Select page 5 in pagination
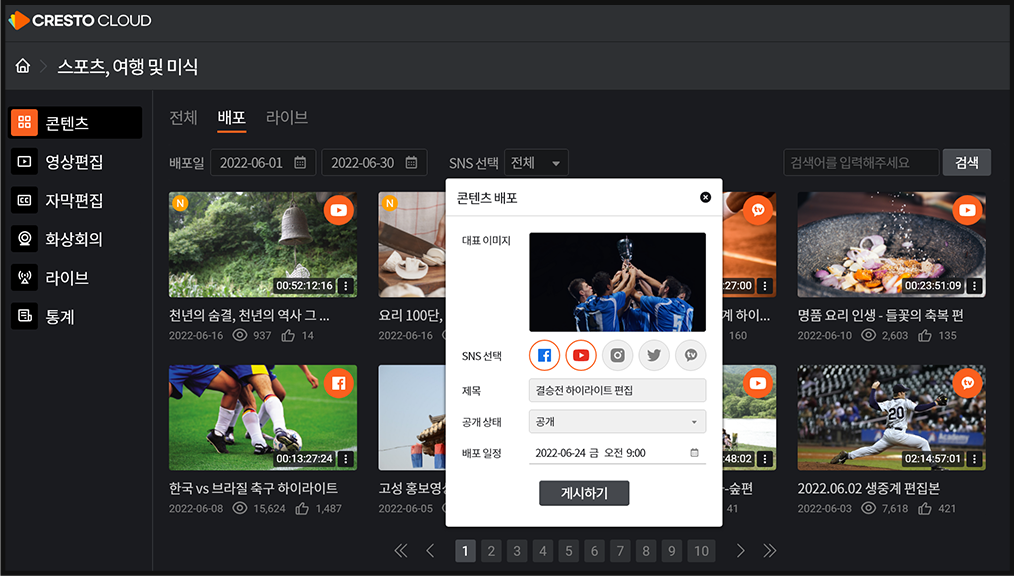 pos(568,551)
